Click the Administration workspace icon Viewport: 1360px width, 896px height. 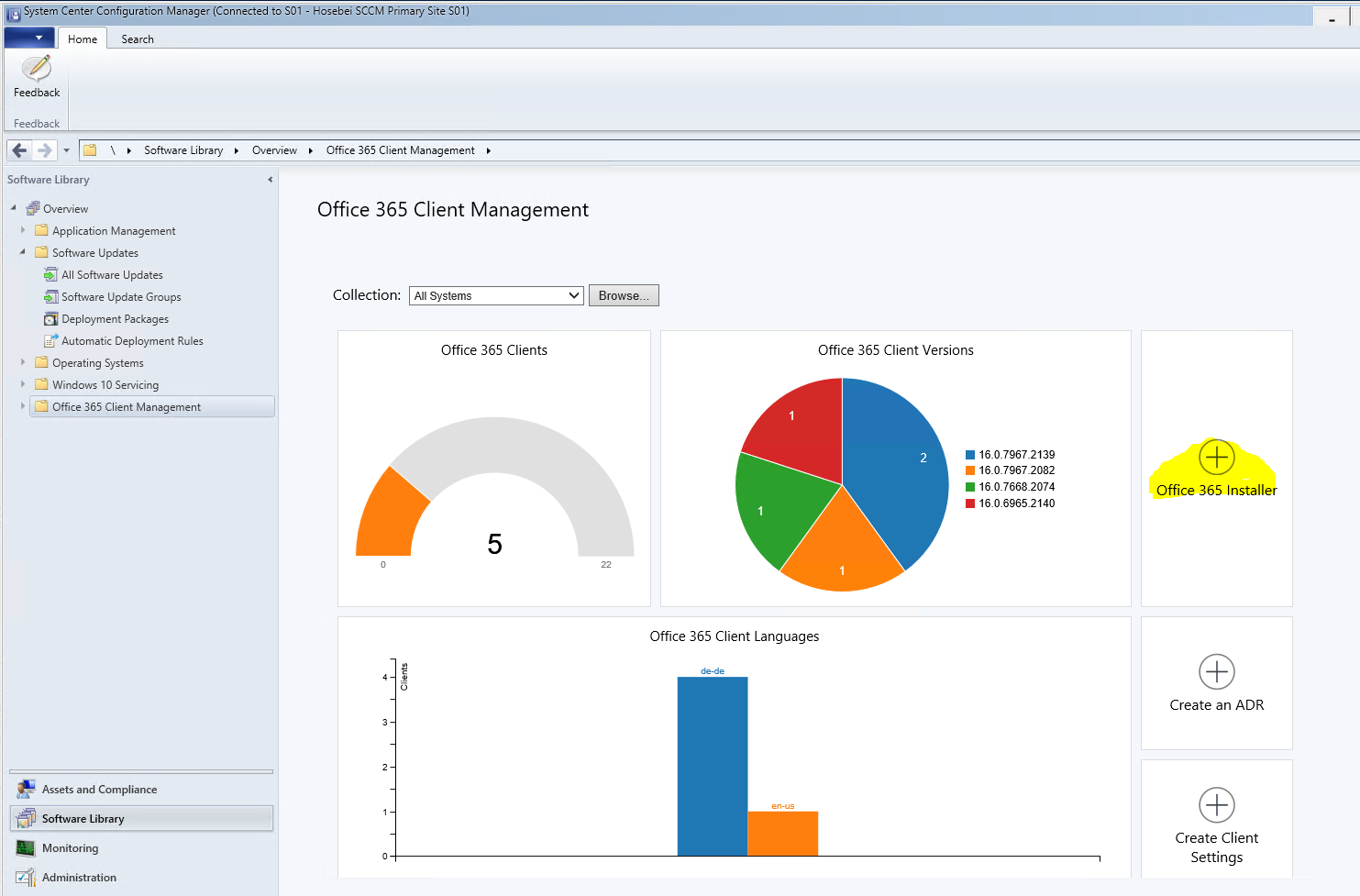(26, 878)
